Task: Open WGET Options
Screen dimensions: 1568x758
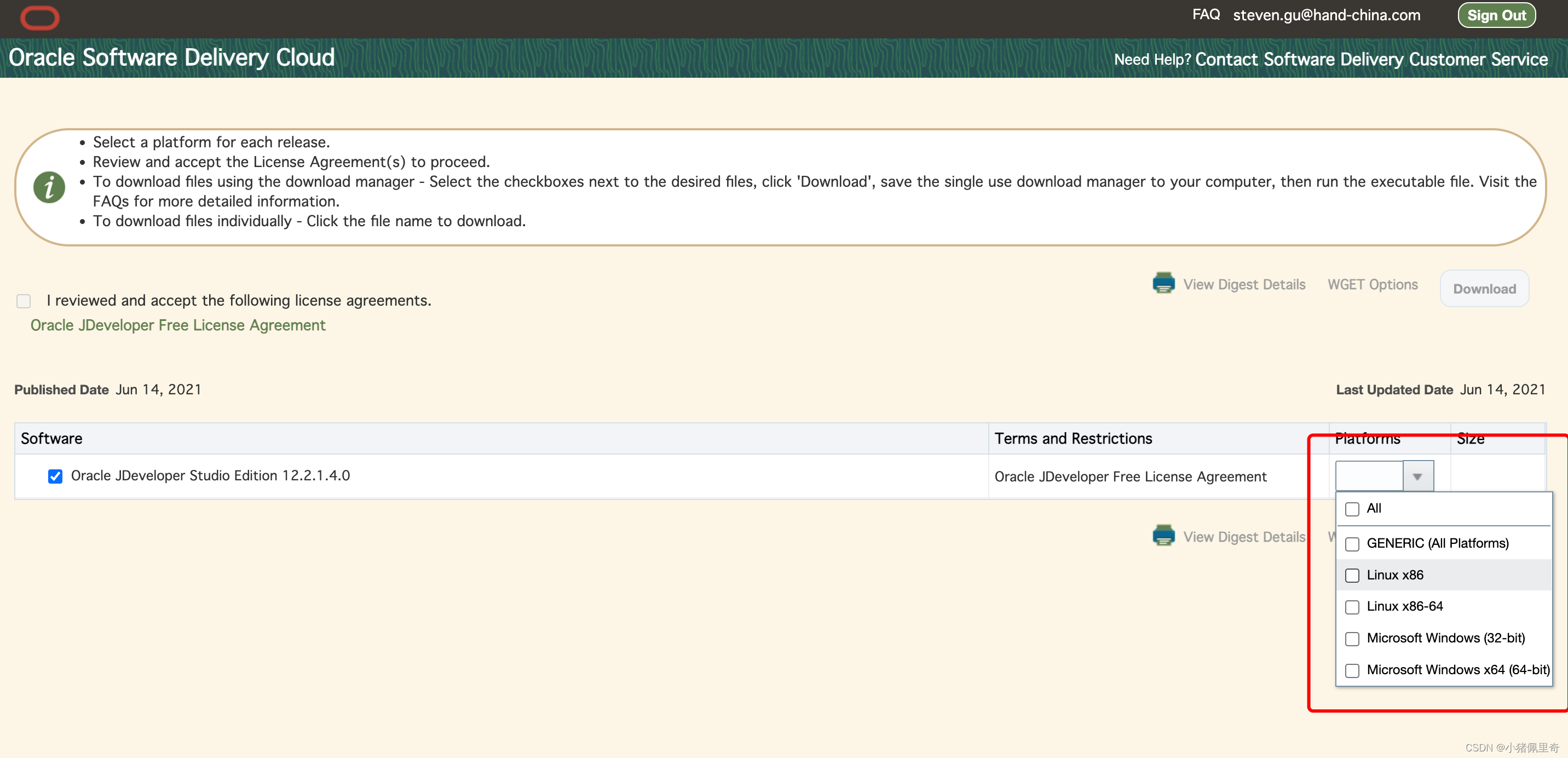Action: [1372, 284]
